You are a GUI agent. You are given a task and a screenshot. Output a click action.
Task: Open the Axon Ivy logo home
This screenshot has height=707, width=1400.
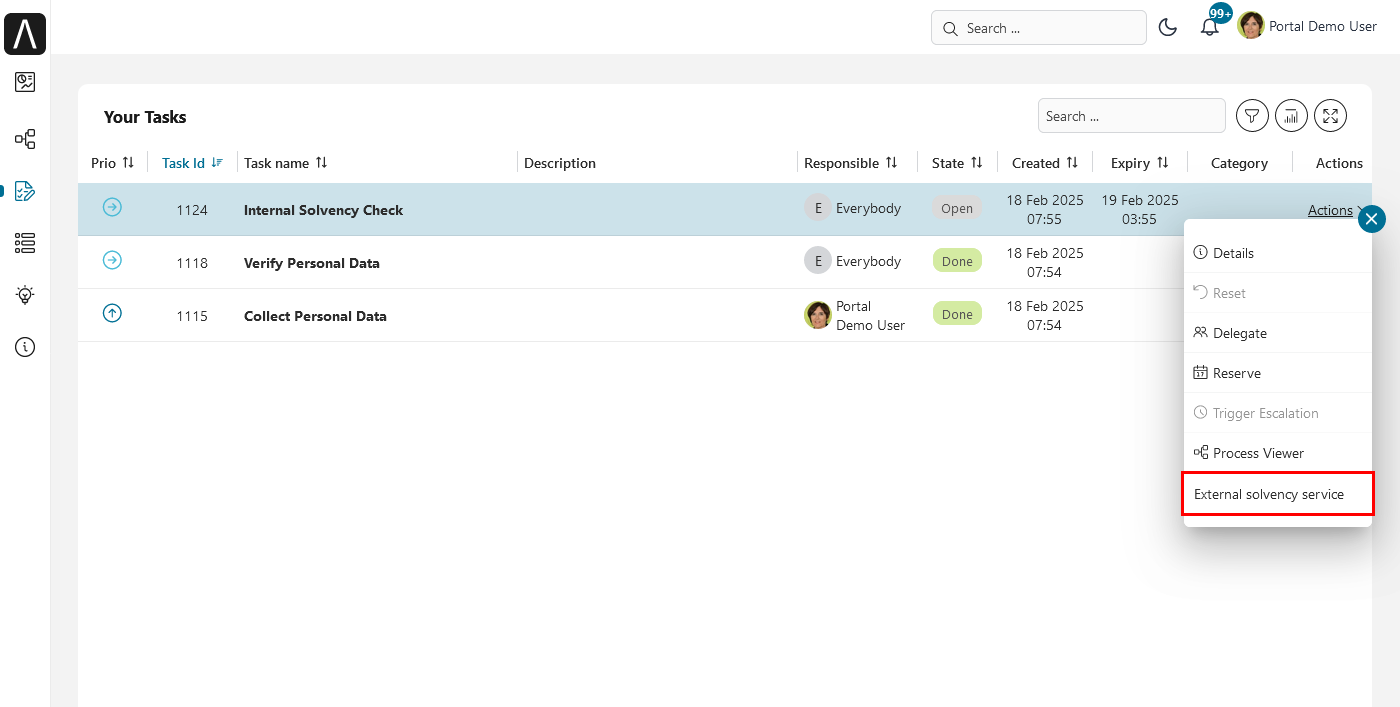pos(25,34)
